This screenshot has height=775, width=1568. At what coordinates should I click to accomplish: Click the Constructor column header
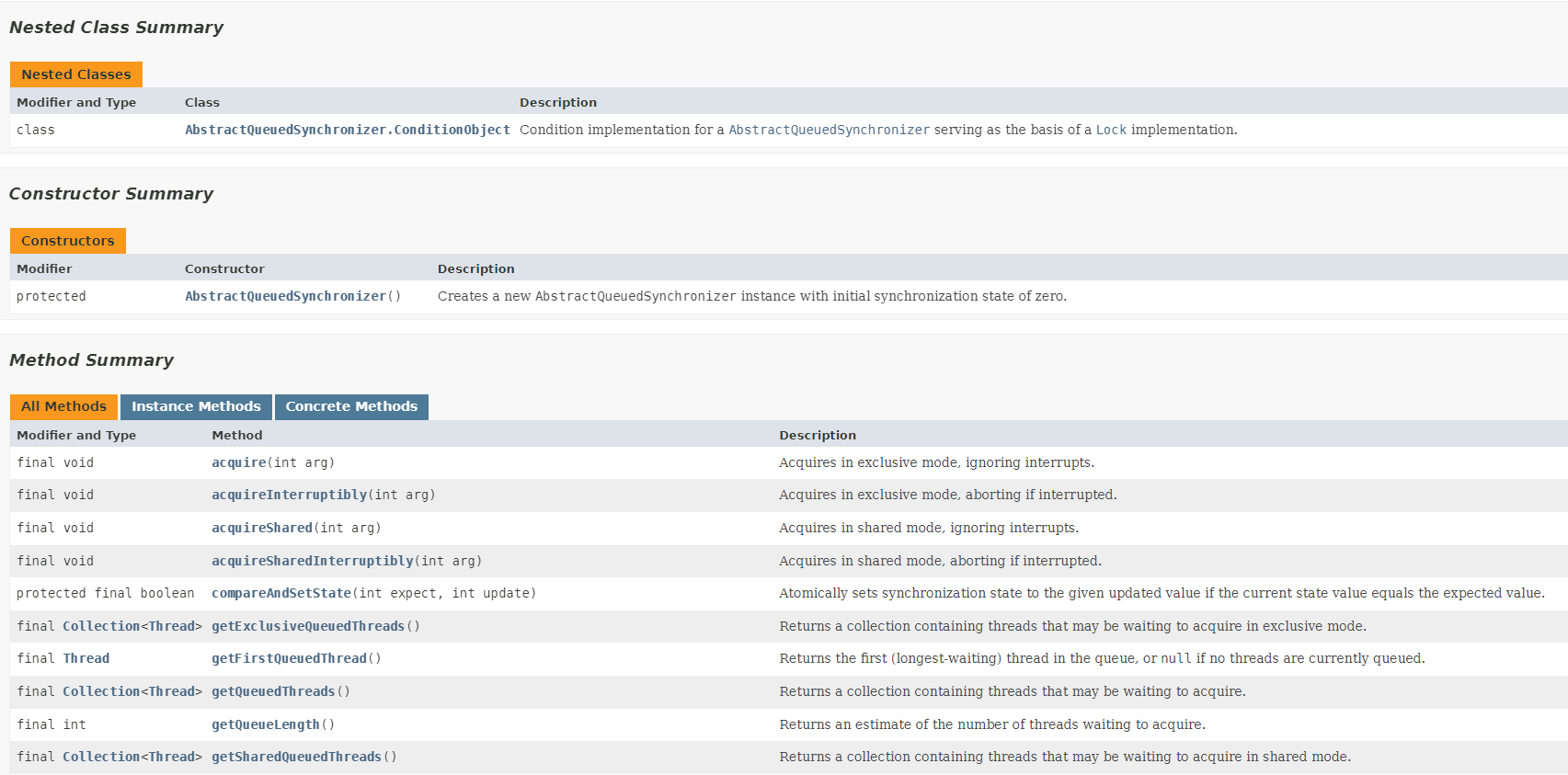224,268
